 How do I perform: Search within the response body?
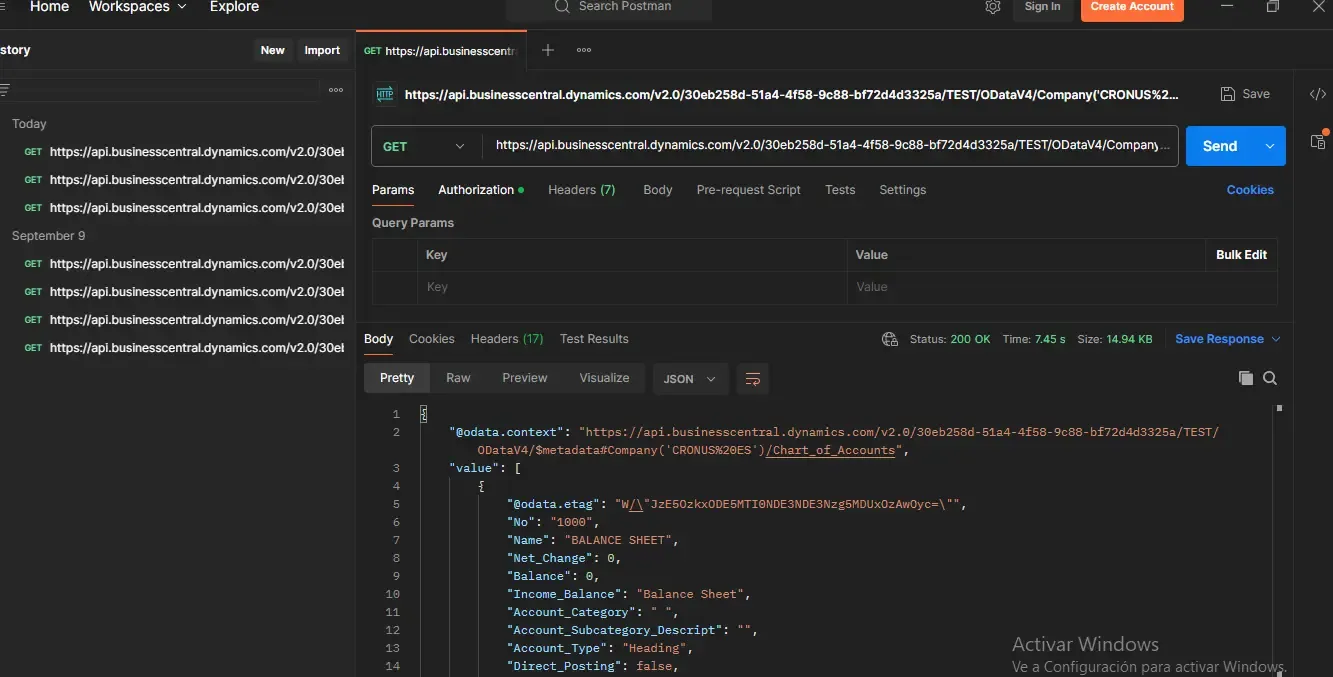pos(1270,378)
